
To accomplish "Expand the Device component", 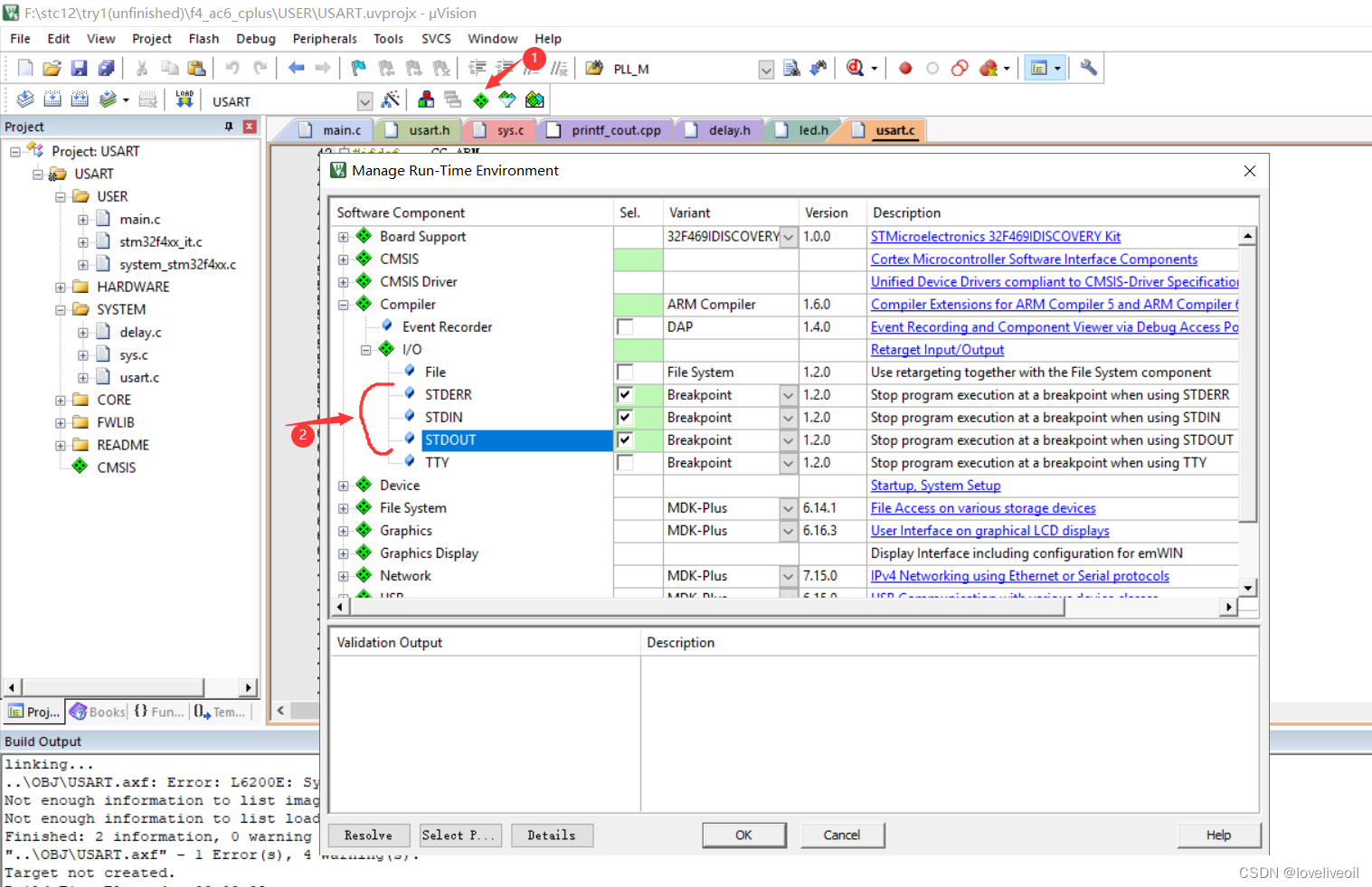I will point(344,486).
